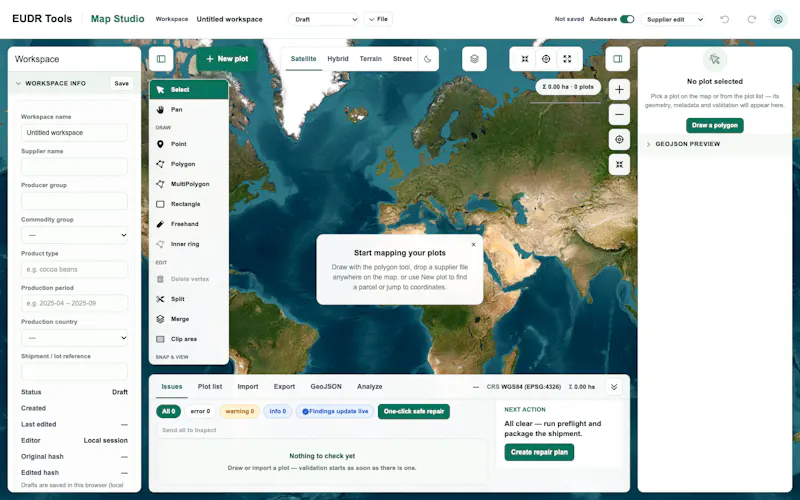
Task: Select the MultiPolygon tool
Action: point(188,184)
